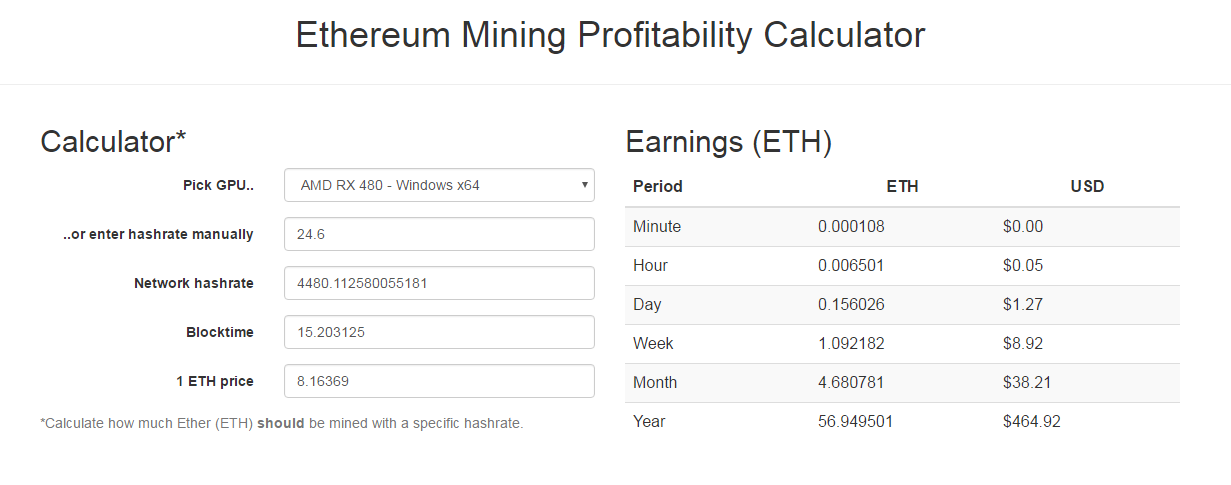The height and width of the screenshot is (485, 1231).
Task: Click the manual hashrate input field
Action: [439, 234]
